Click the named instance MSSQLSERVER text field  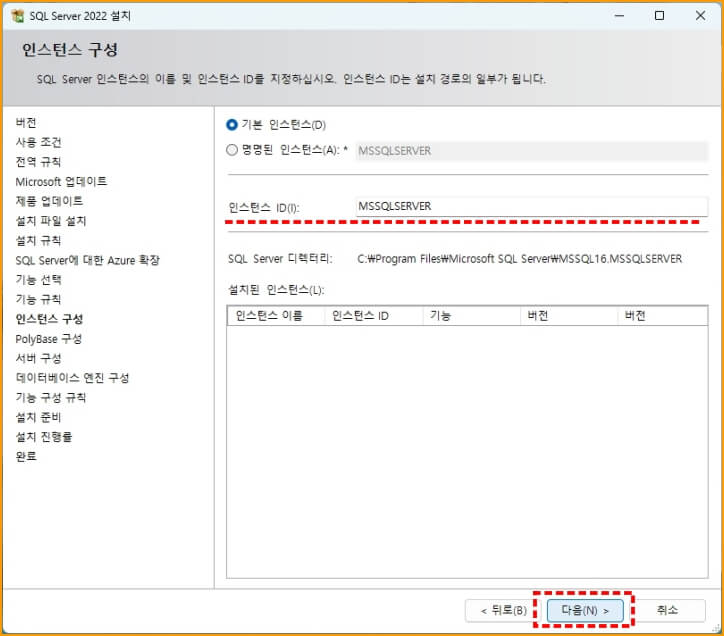(x=531, y=151)
